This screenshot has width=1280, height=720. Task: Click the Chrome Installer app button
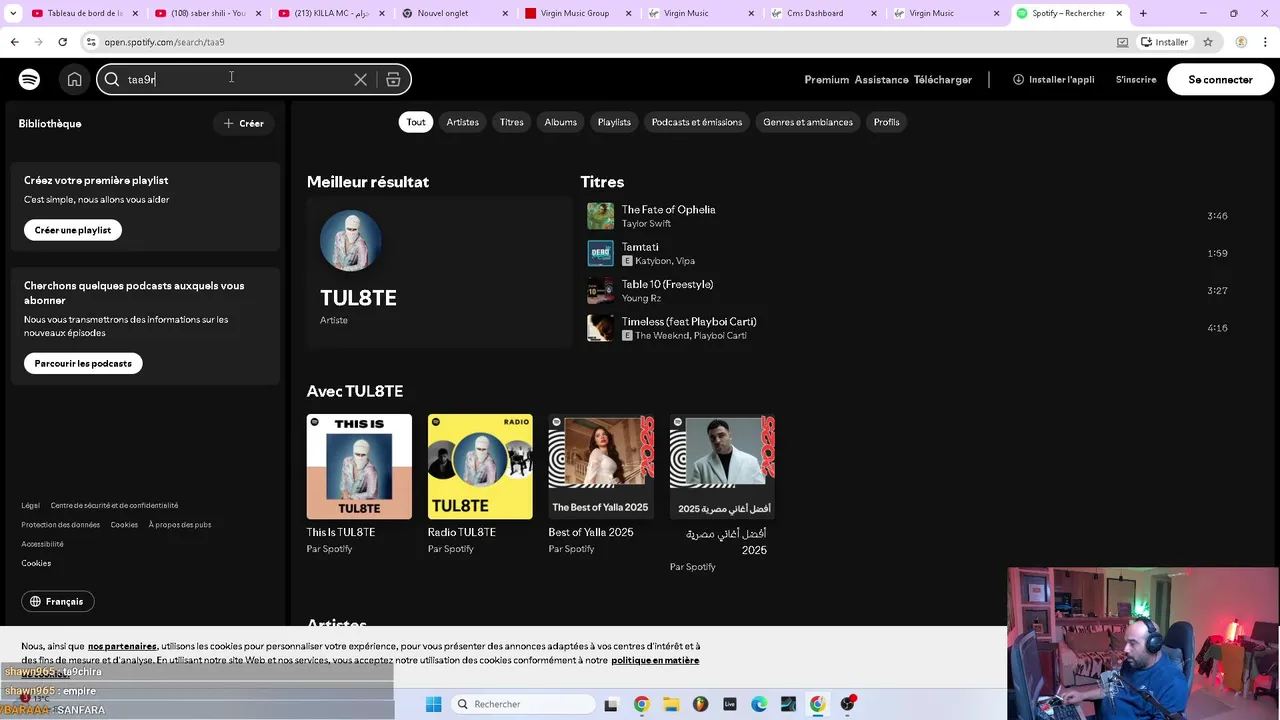click(1165, 42)
